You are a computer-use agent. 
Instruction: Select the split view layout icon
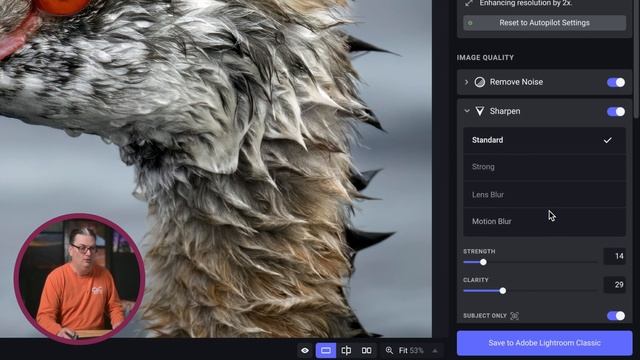(x=346, y=350)
